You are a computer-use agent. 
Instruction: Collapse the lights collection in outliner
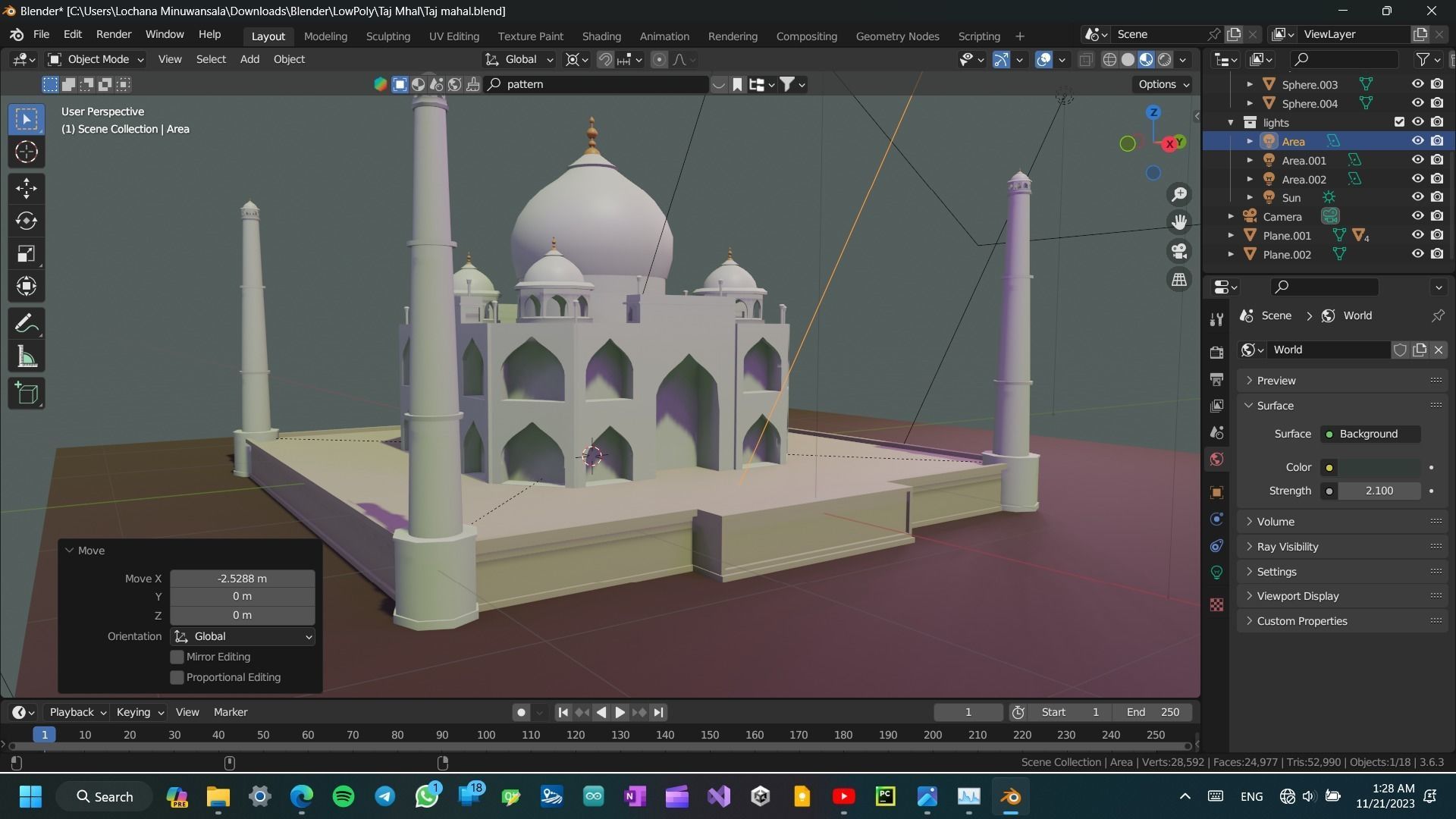[1231, 122]
